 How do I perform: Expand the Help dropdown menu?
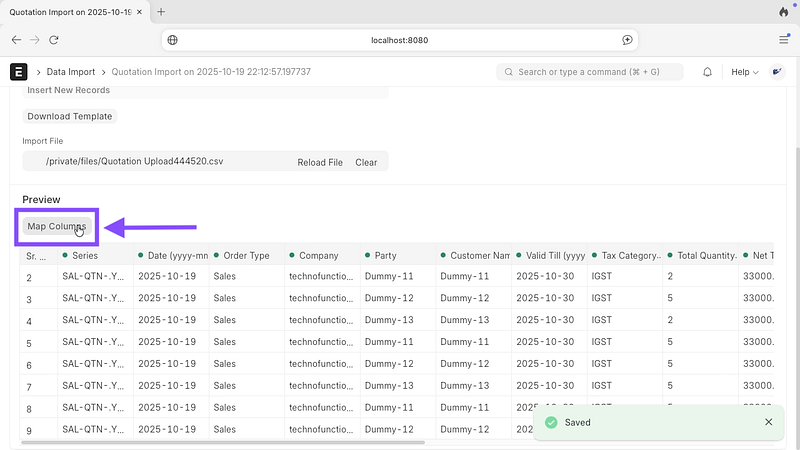tap(744, 72)
